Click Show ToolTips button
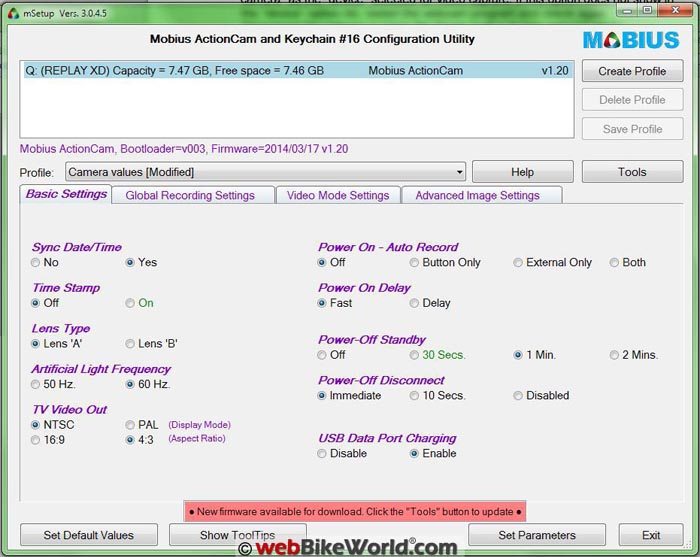The image size is (700, 557). click(238, 535)
